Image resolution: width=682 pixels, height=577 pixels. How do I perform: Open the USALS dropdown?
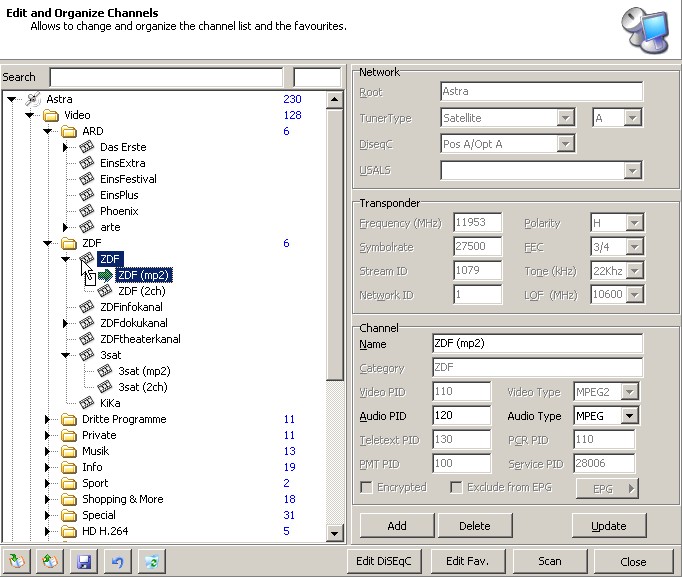[632, 170]
